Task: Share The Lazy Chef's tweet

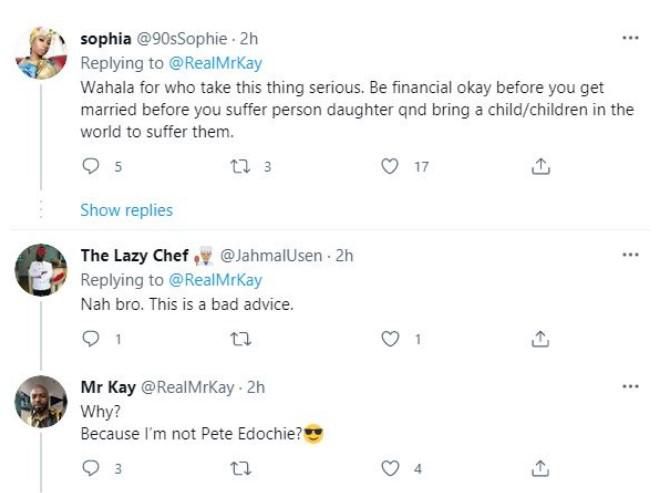Action: pos(540,339)
